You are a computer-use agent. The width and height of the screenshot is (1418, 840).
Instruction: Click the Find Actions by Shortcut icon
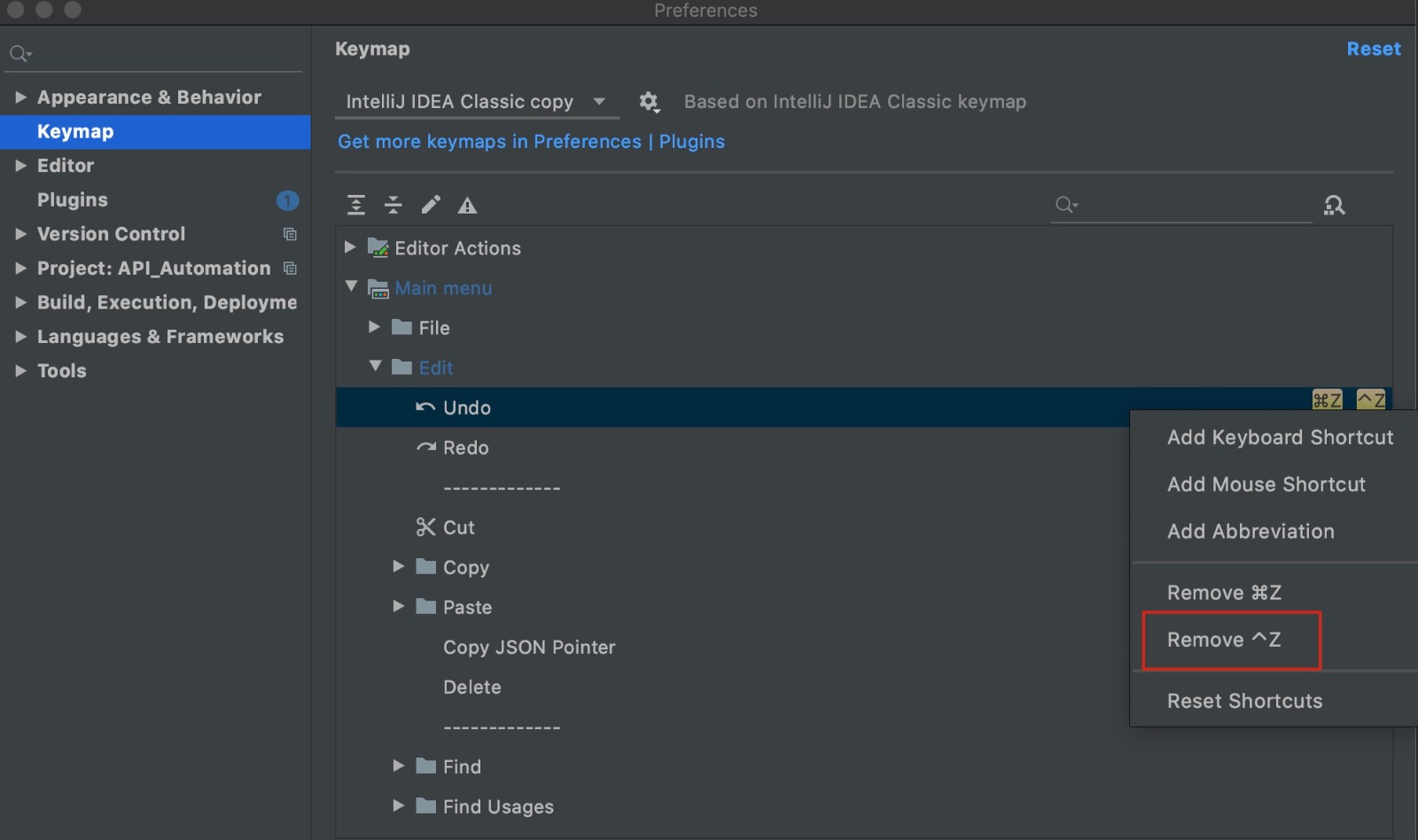click(x=1334, y=206)
